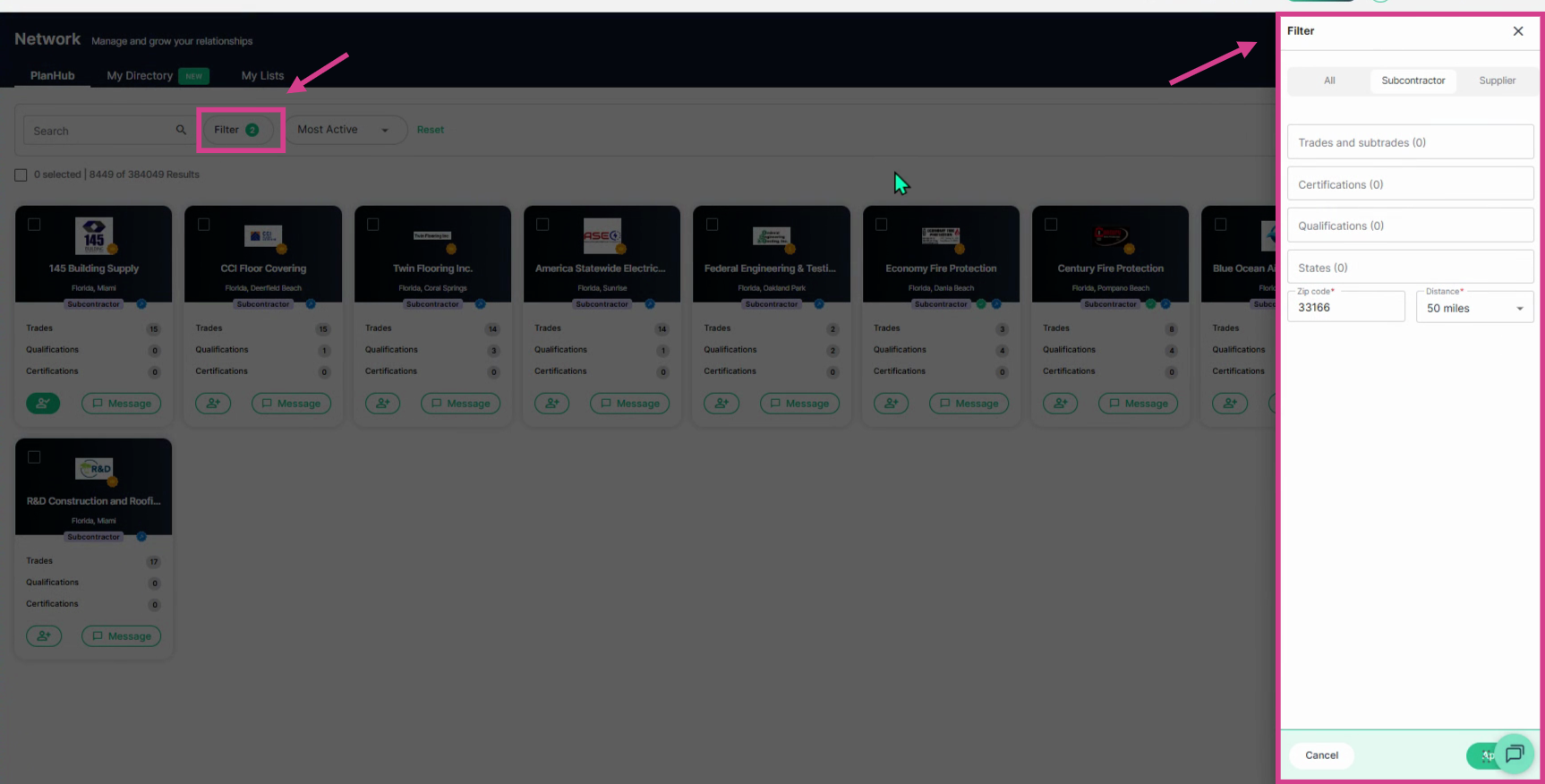The width and height of the screenshot is (1545, 784).
Task: Click the "Twin Flooring Inc." company name
Action: tap(432, 268)
